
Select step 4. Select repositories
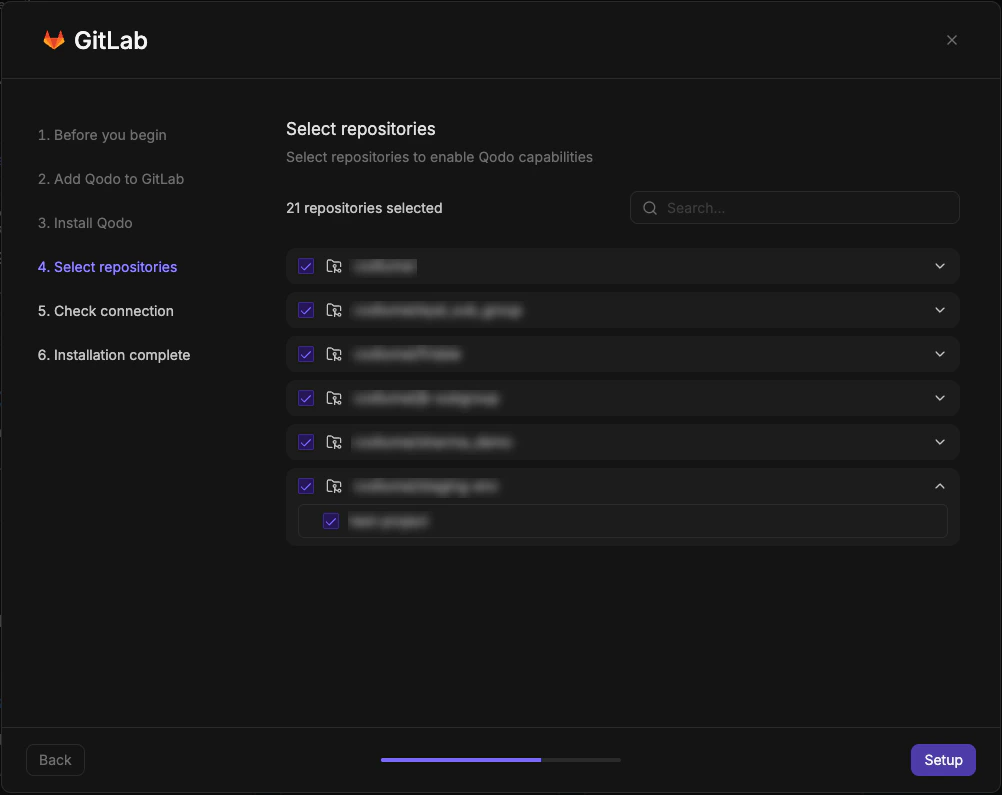click(x=107, y=267)
